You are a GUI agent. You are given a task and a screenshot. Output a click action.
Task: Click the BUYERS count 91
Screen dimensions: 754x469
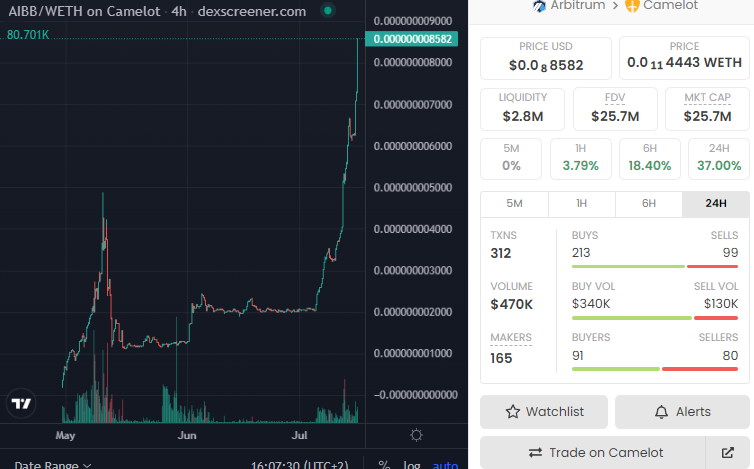click(x=578, y=355)
